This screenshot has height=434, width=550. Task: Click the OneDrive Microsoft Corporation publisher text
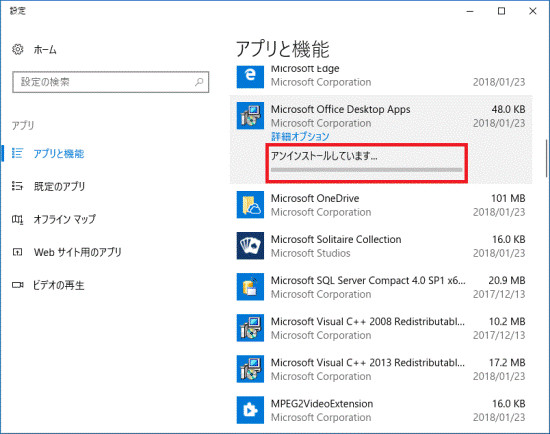coord(321,212)
